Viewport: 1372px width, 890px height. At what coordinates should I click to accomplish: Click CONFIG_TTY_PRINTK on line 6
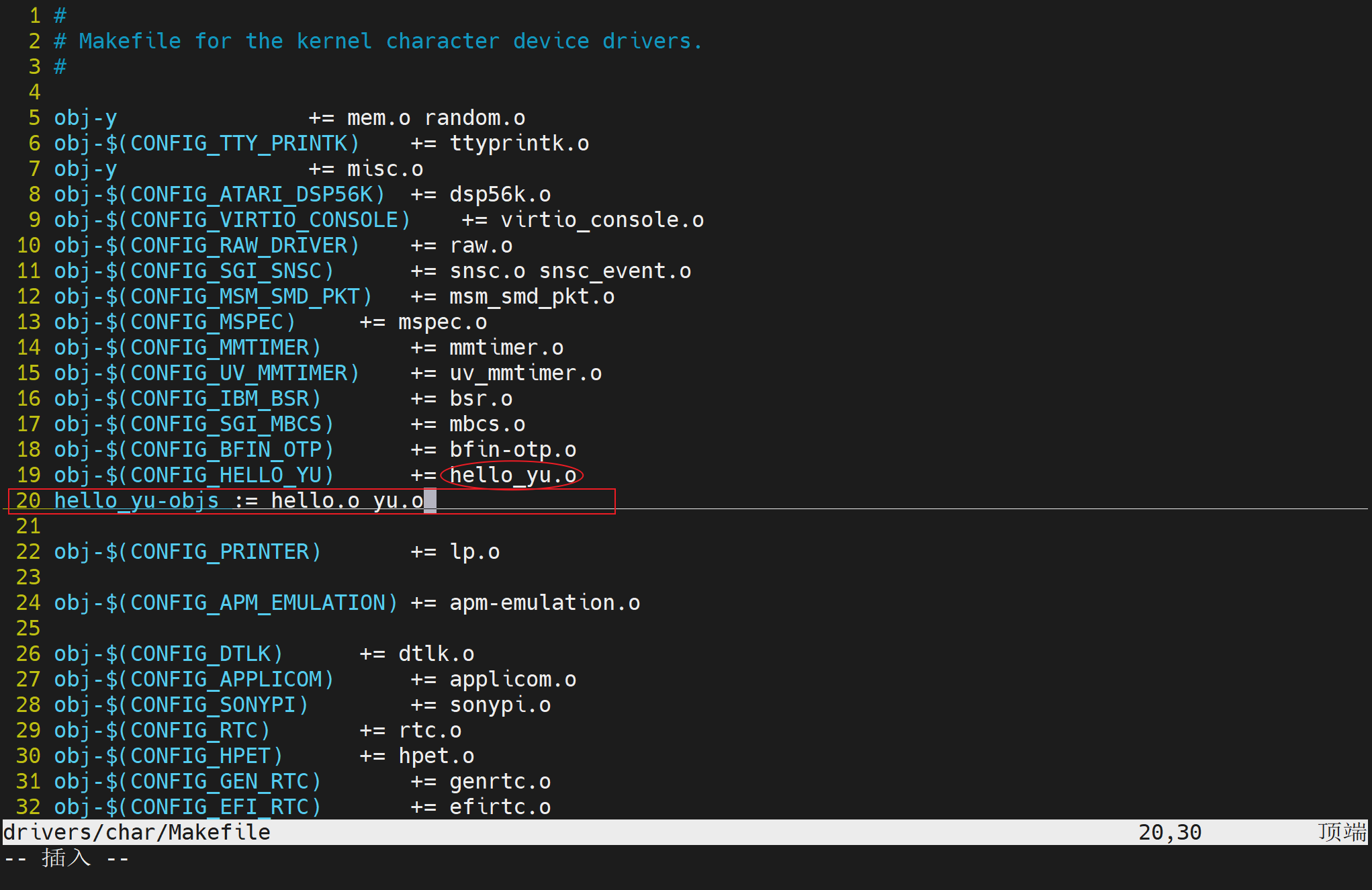click(x=238, y=143)
